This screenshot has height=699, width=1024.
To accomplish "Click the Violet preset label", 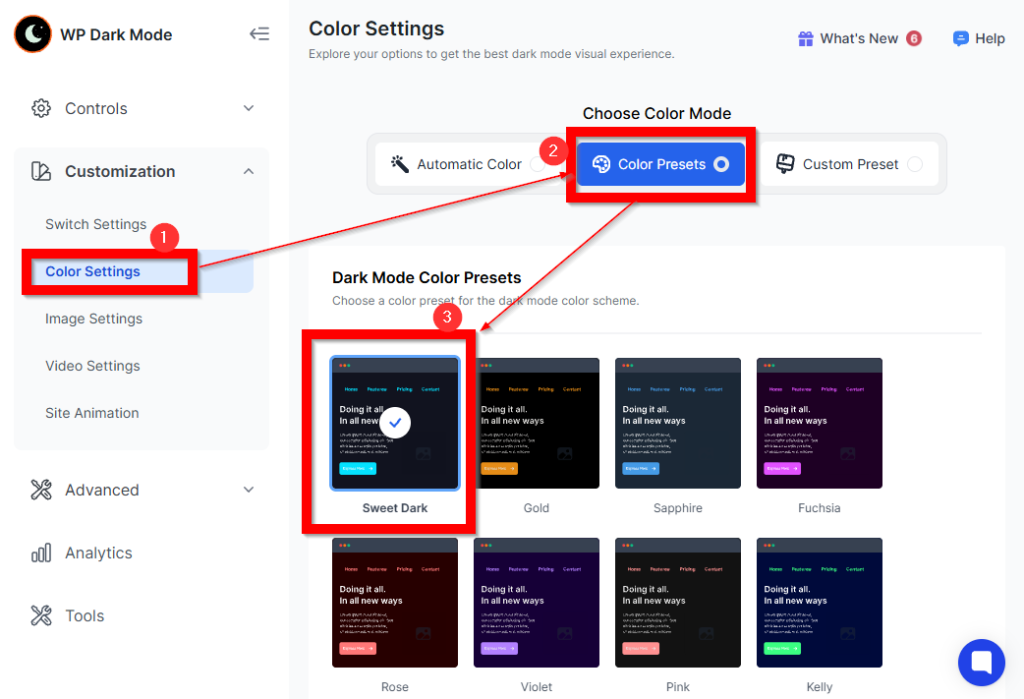I will [x=536, y=687].
